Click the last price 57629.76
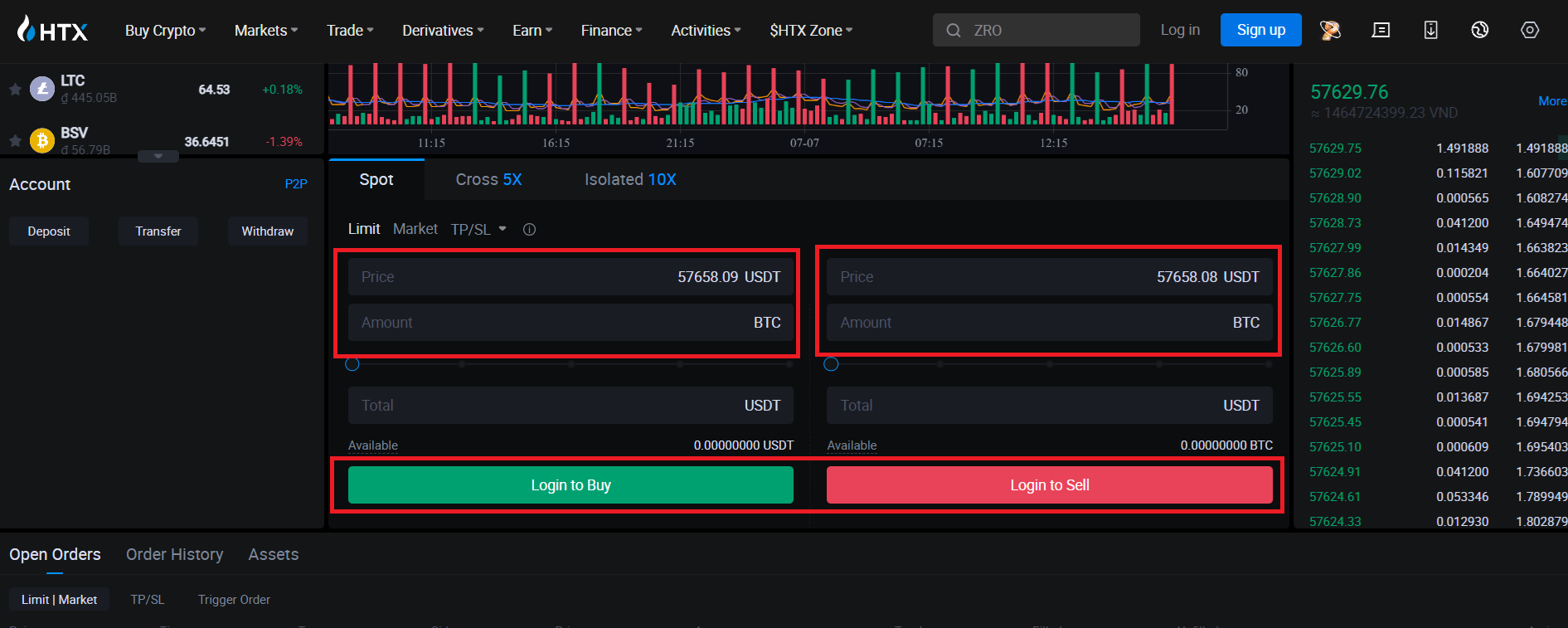The image size is (1568, 628). [x=1349, y=91]
